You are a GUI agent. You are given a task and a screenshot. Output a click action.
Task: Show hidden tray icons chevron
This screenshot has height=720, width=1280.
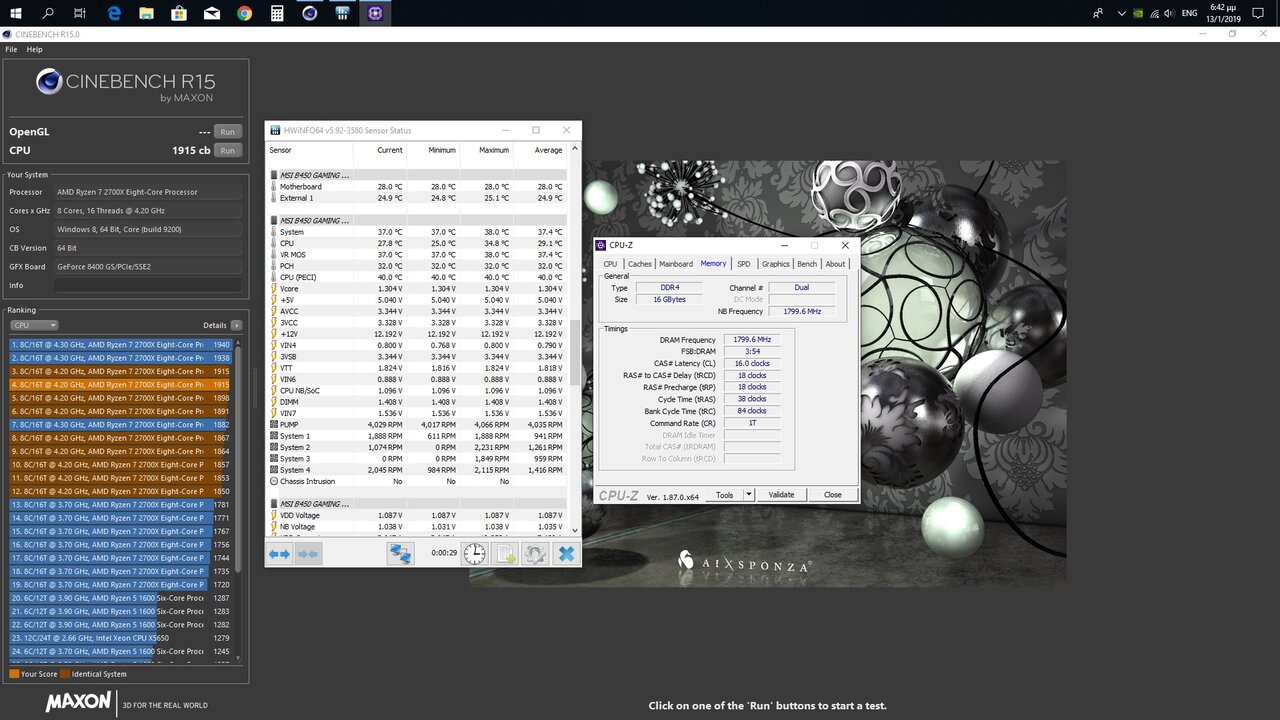1122,13
